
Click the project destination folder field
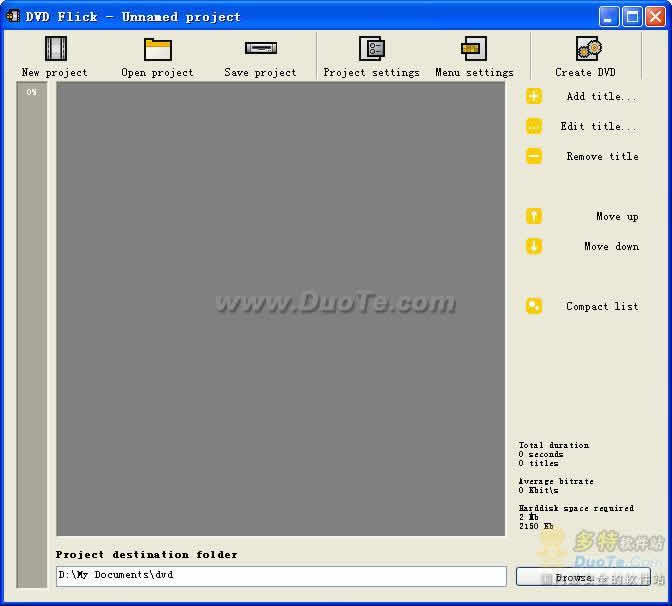(x=281, y=576)
